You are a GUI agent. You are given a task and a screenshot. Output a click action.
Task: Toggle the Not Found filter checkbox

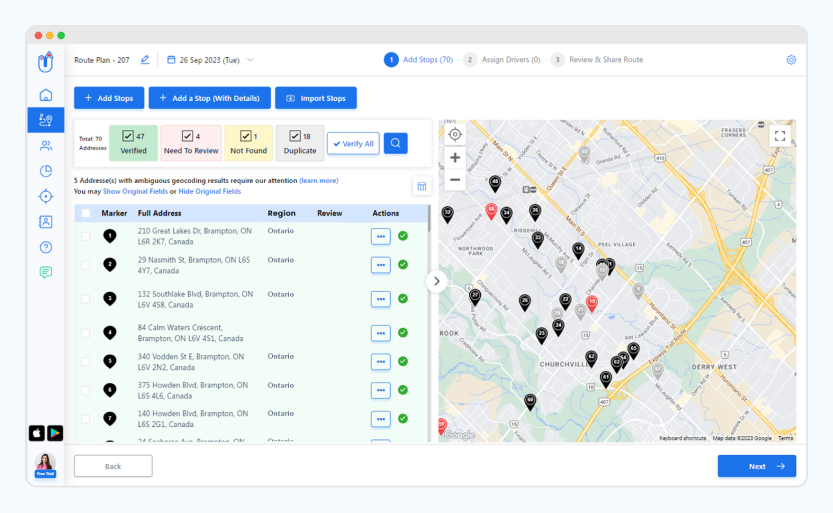click(246, 136)
